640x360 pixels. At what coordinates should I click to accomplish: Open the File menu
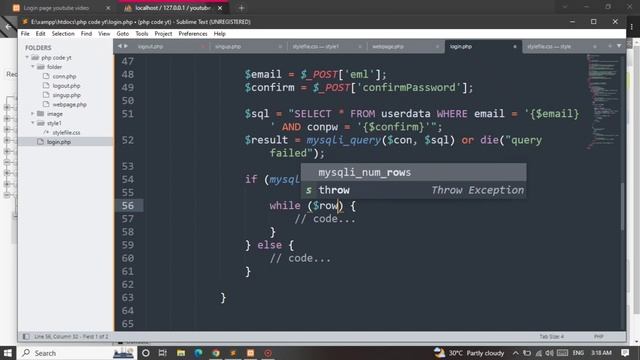pyautogui.click(x=25, y=34)
